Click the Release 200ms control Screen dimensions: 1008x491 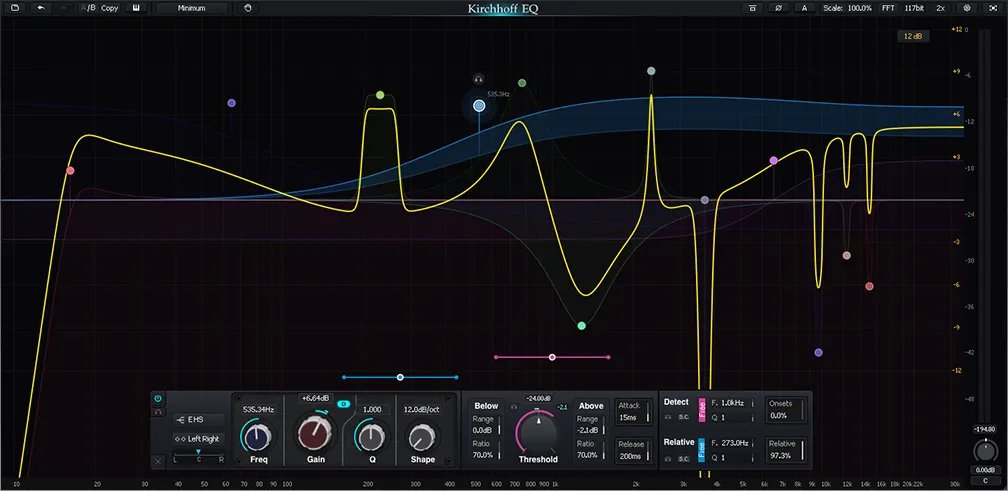pyautogui.click(x=632, y=451)
